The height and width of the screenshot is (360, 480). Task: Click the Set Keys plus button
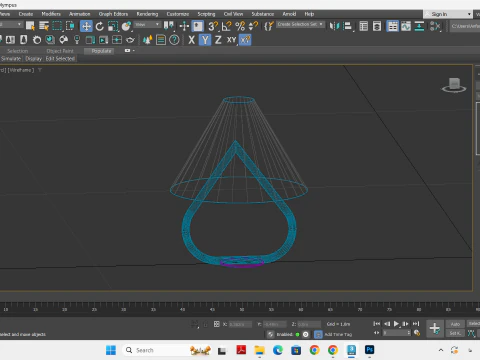(x=435, y=328)
